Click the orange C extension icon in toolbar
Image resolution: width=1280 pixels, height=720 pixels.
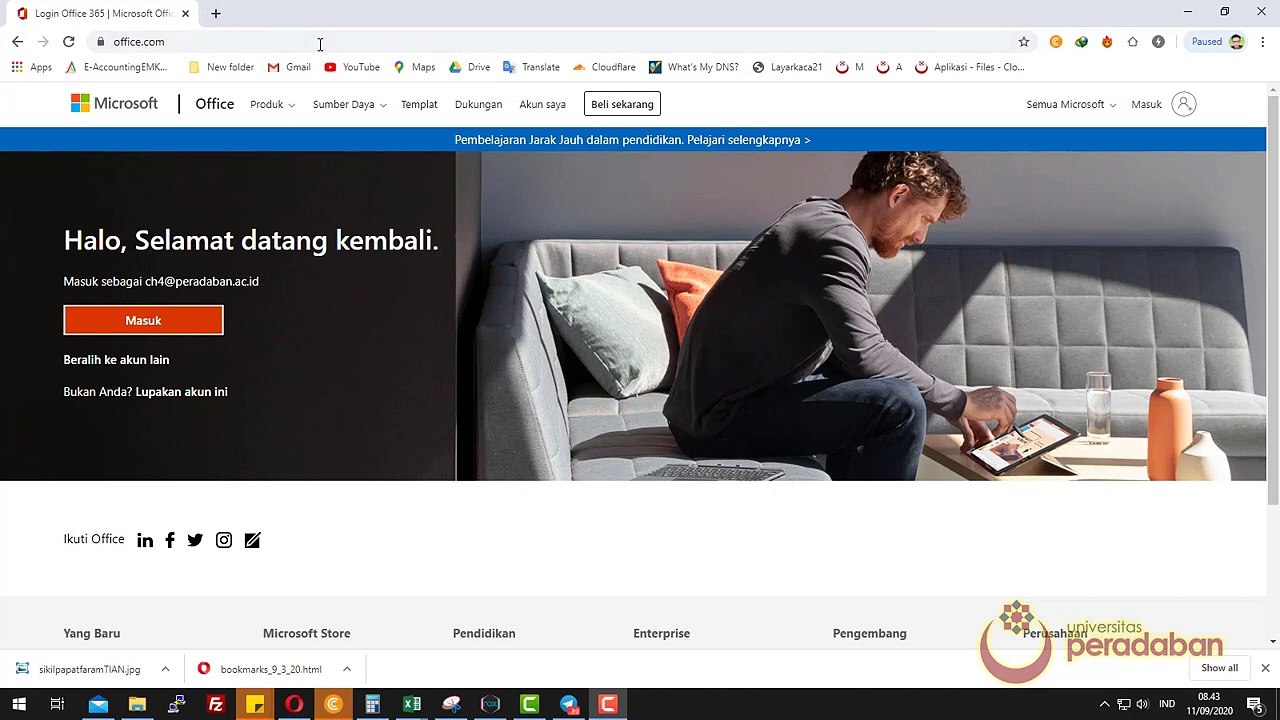pos(1056,42)
